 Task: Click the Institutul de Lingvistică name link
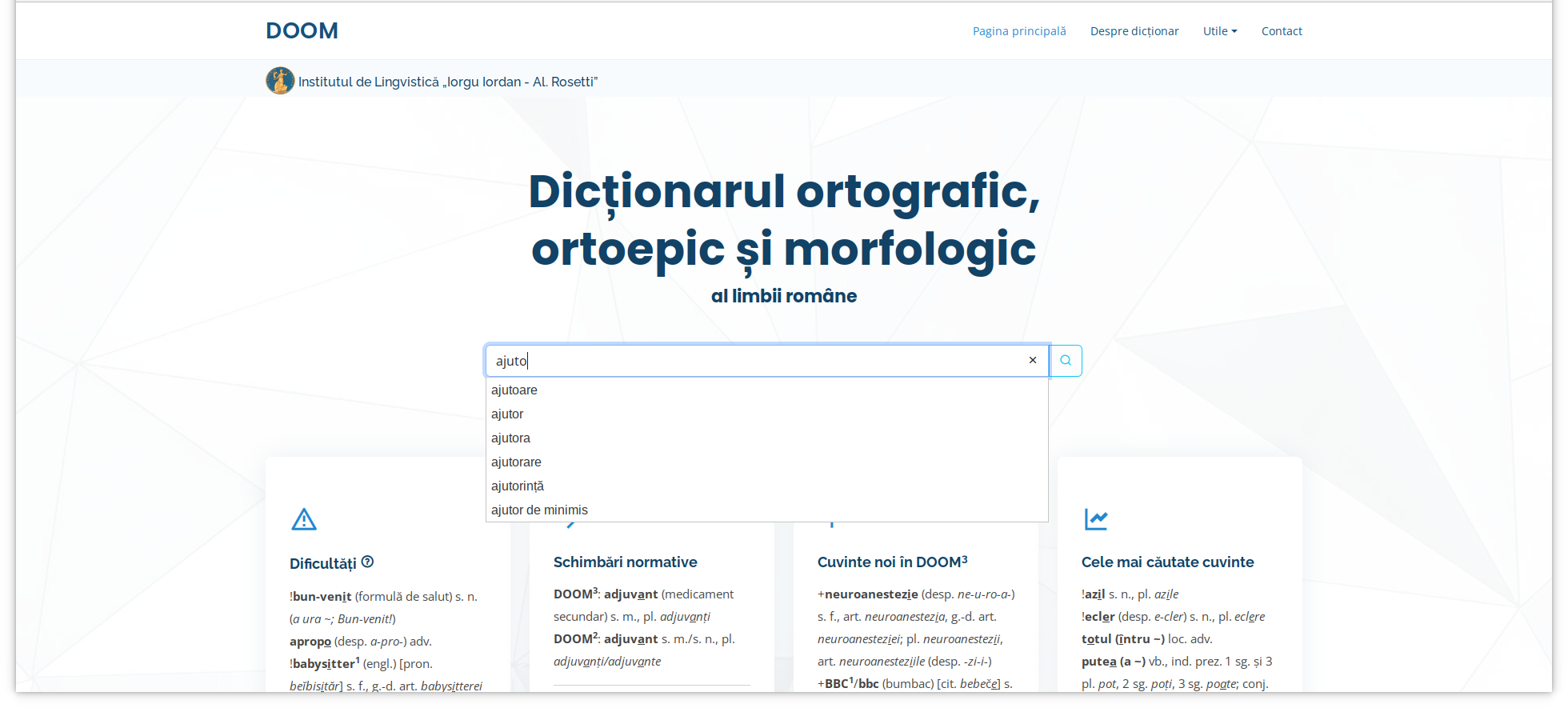click(447, 82)
